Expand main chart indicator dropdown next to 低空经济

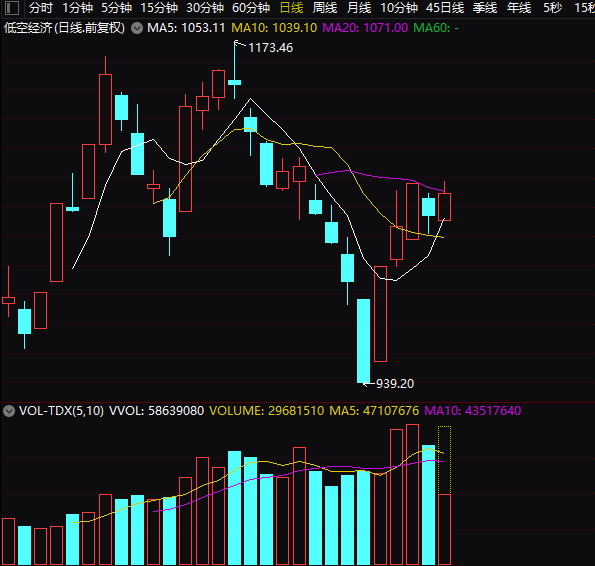137,28
